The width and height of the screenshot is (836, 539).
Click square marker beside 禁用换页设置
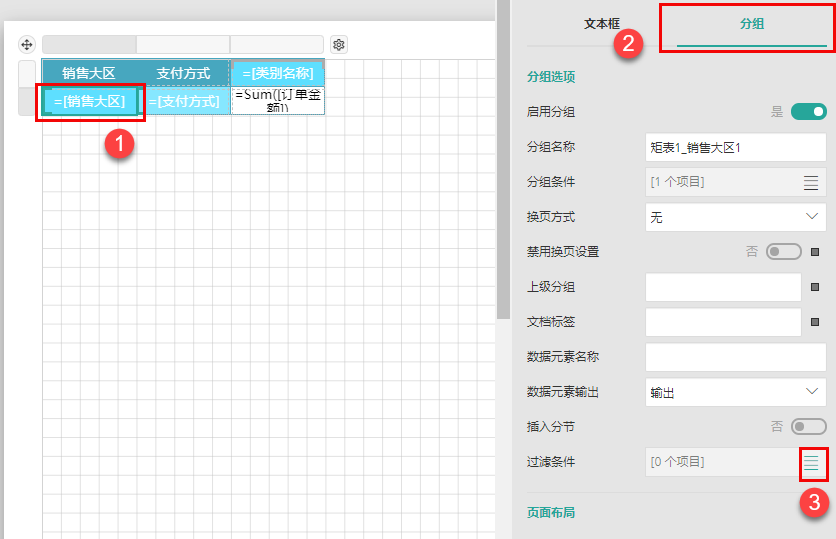tap(815, 252)
